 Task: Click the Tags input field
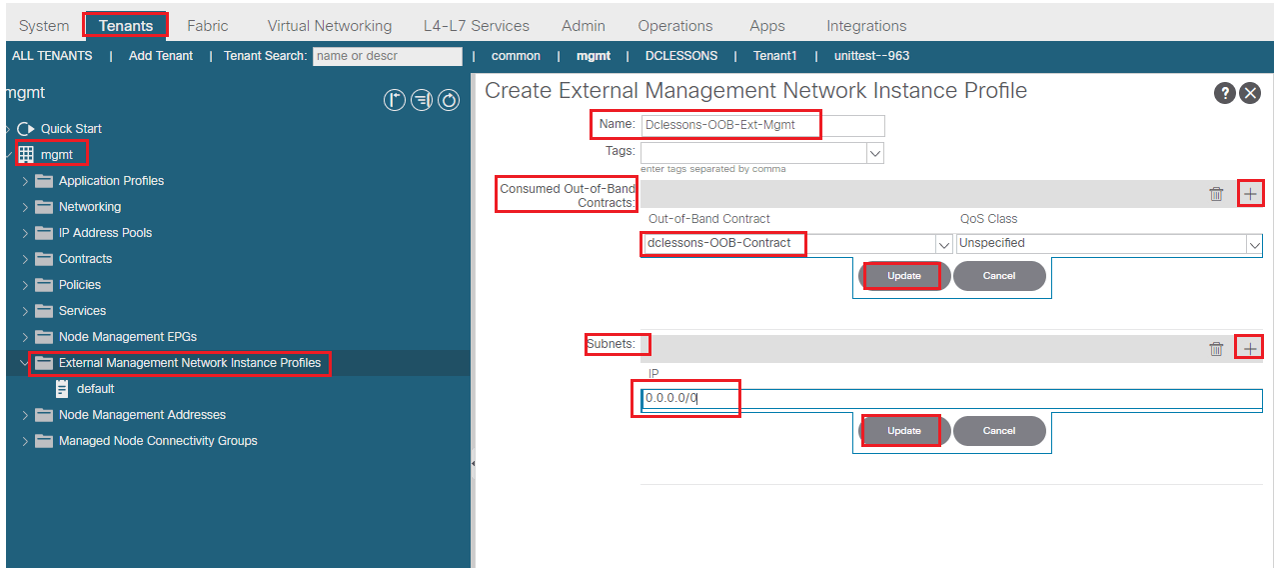(753, 153)
